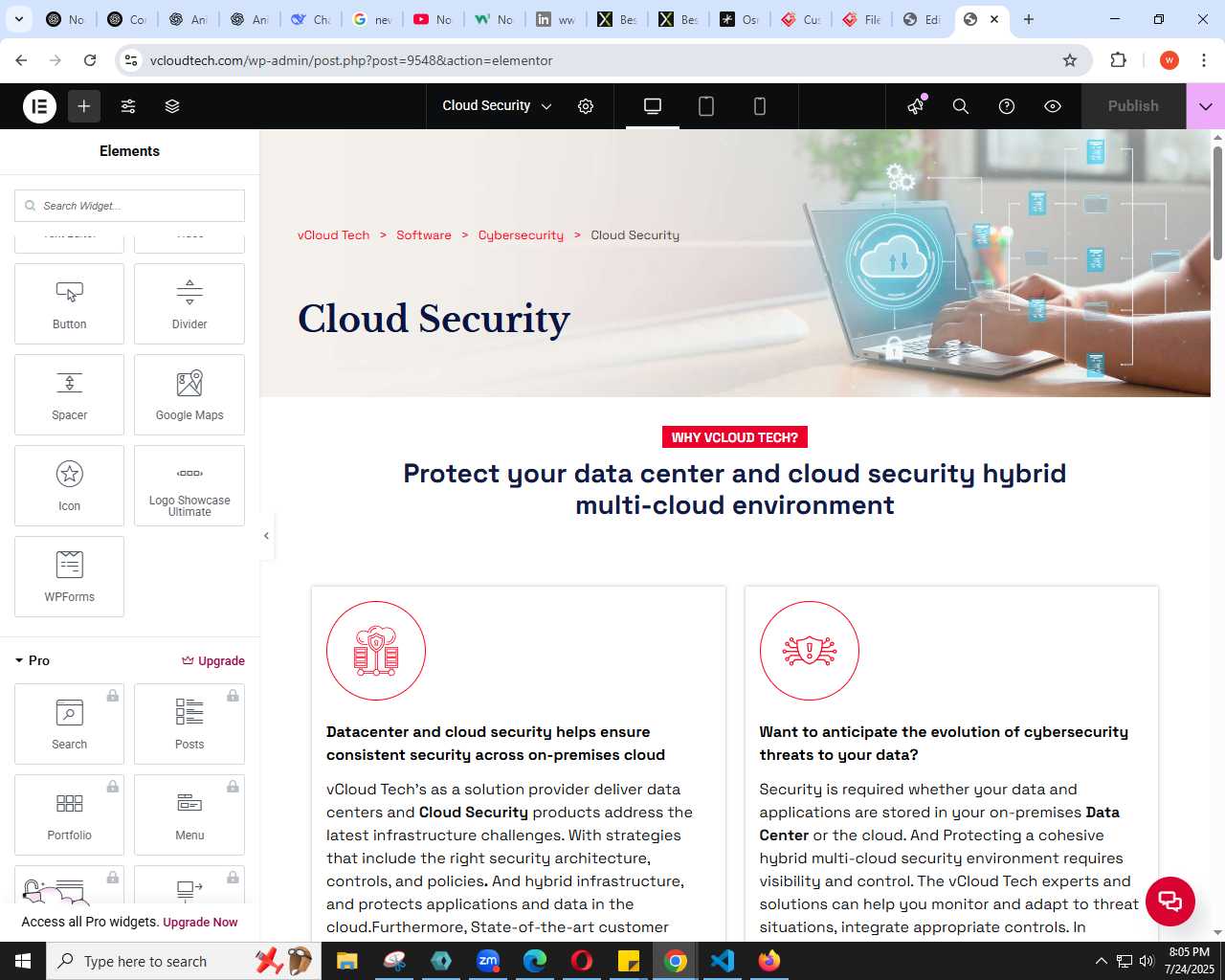Reload the page
This screenshot has height=980, width=1225.
coord(90,60)
